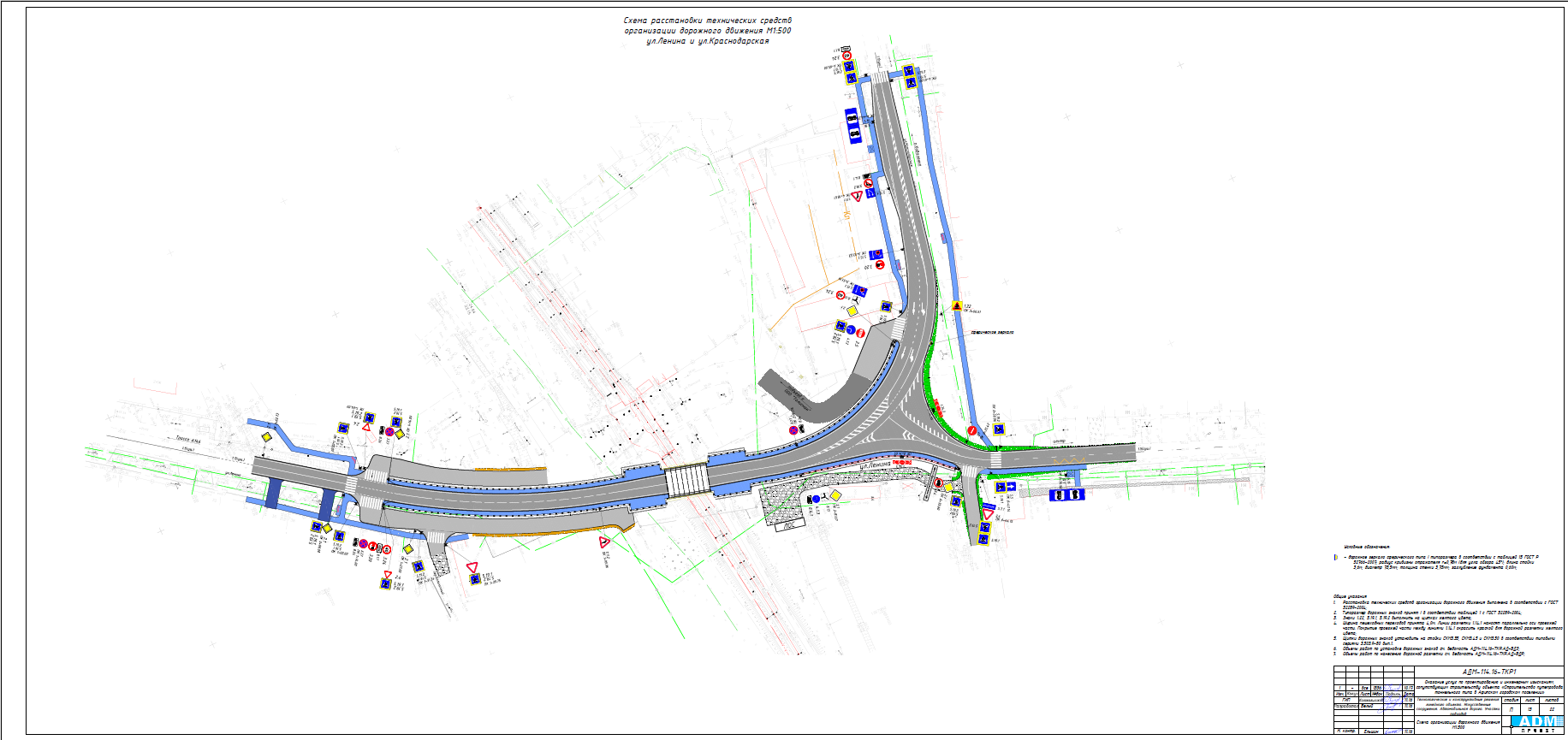Select the striped railway crossing on the main road
Screen dimensions: 1568x740
pos(687,481)
